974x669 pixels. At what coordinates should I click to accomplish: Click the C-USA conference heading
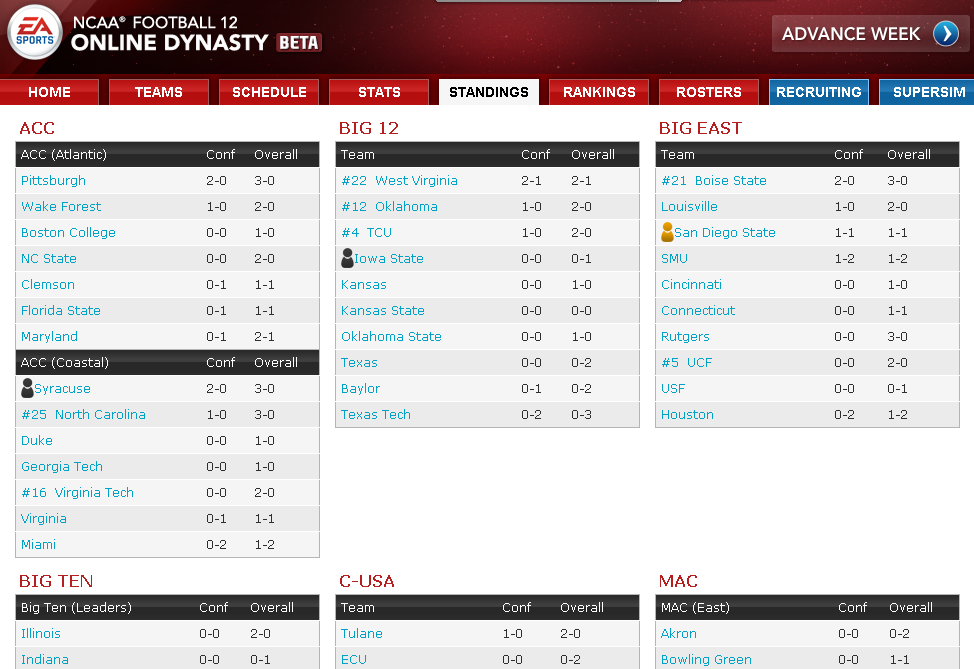(366, 581)
